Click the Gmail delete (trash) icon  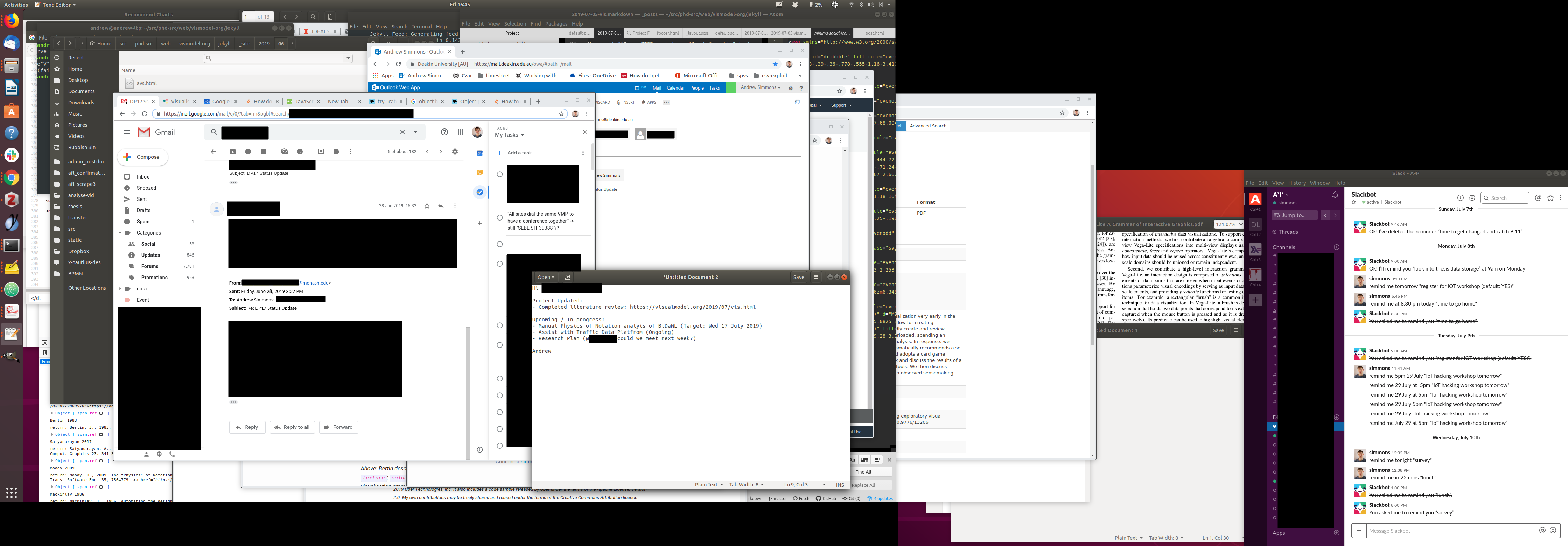[x=264, y=152]
